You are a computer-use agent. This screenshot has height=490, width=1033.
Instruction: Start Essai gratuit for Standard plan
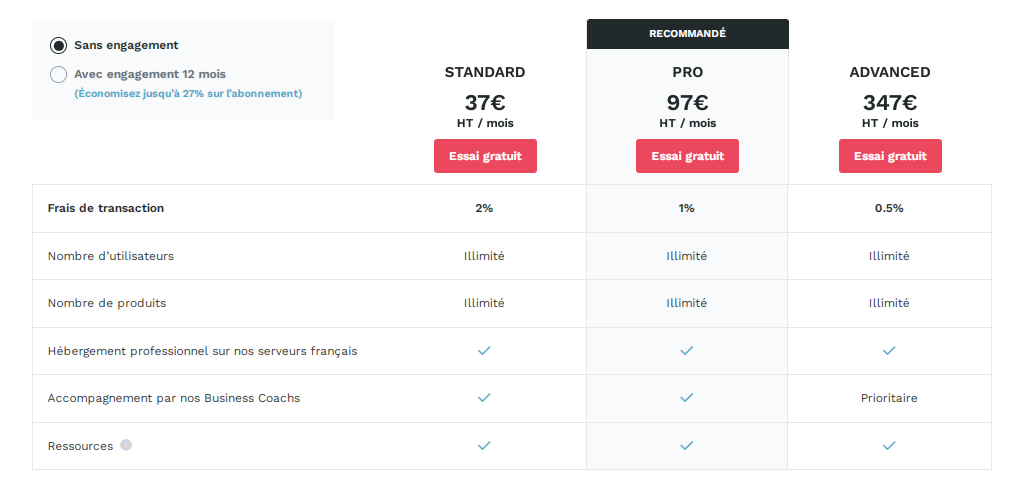(485, 156)
